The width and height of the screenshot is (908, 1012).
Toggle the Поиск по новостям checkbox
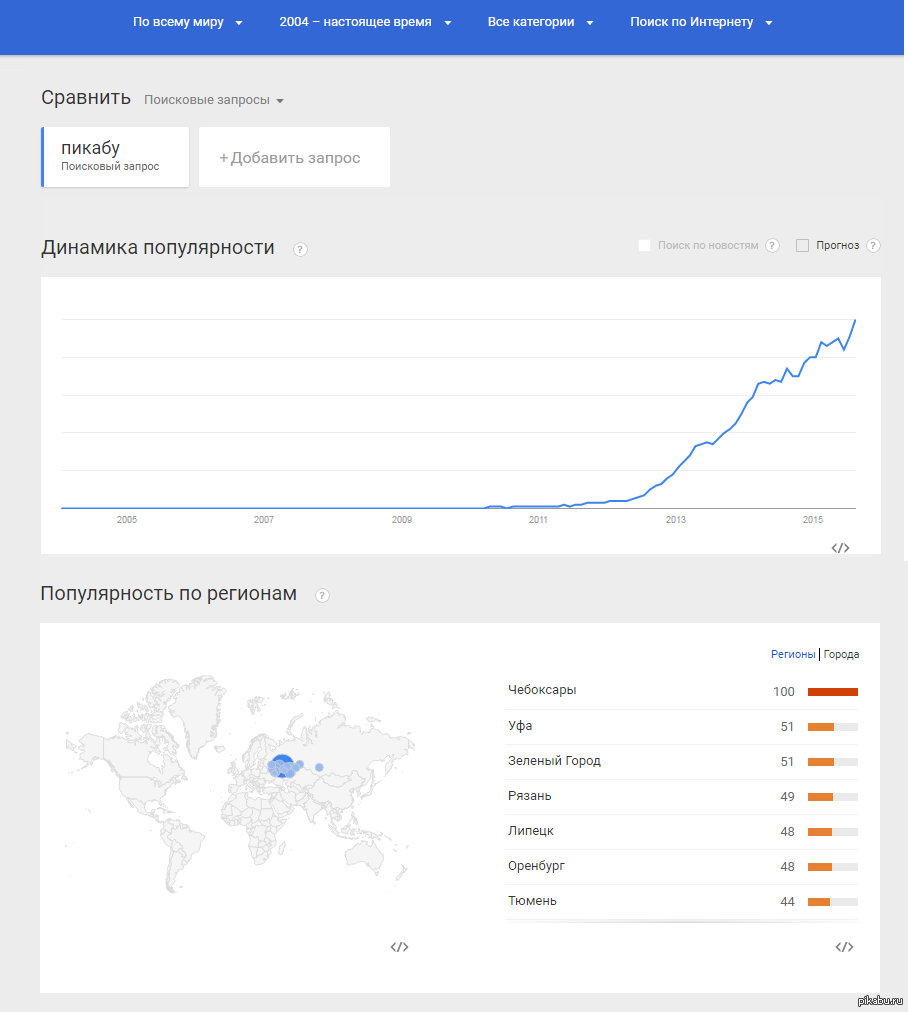[644, 245]
